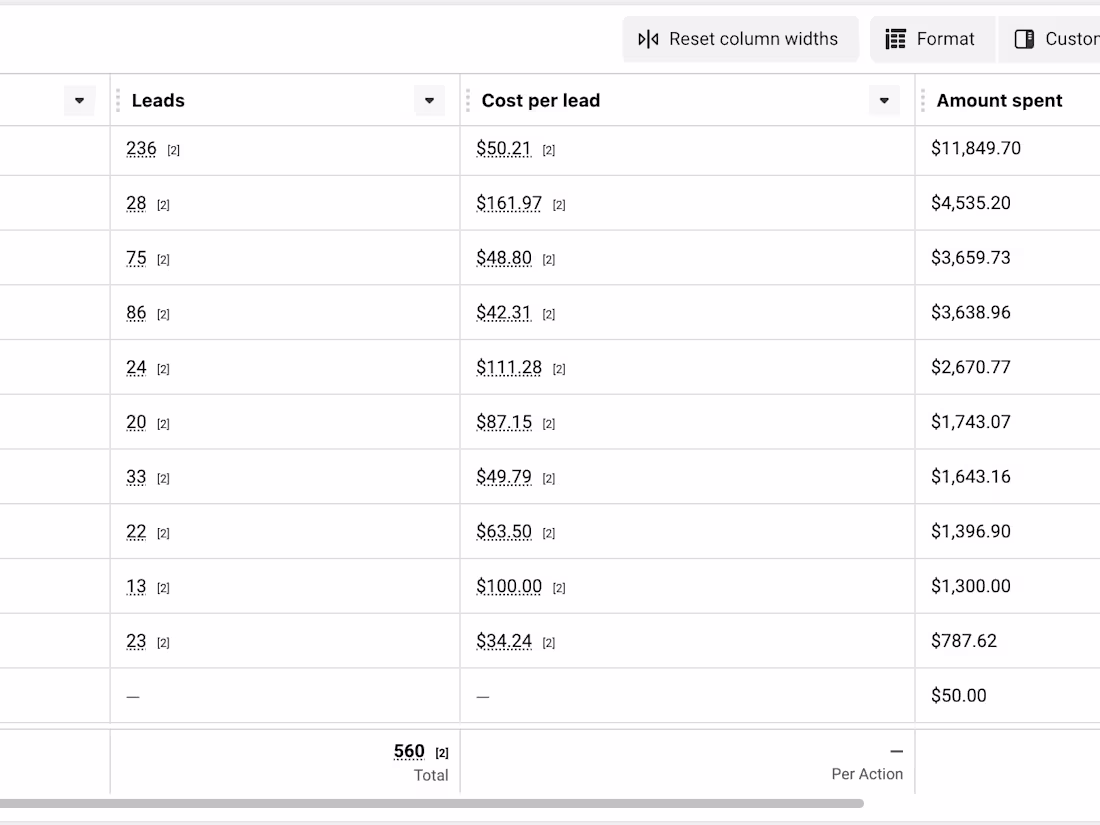
Task: Click the horizontal scrollbar below the table
Action: 430,803
